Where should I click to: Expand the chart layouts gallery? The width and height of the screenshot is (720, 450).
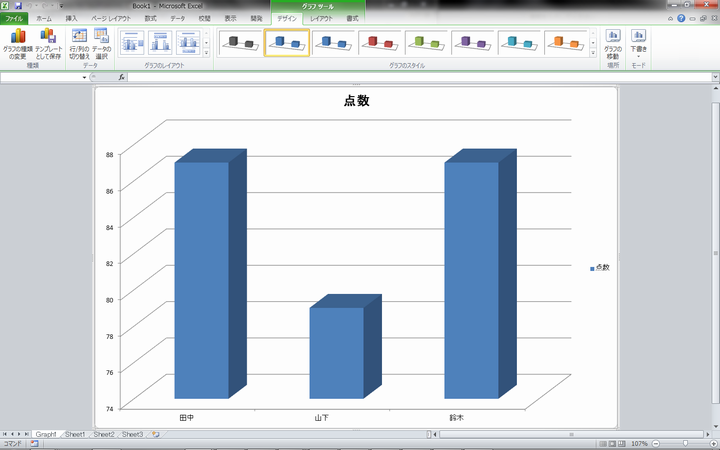click(x=207, y=52)
